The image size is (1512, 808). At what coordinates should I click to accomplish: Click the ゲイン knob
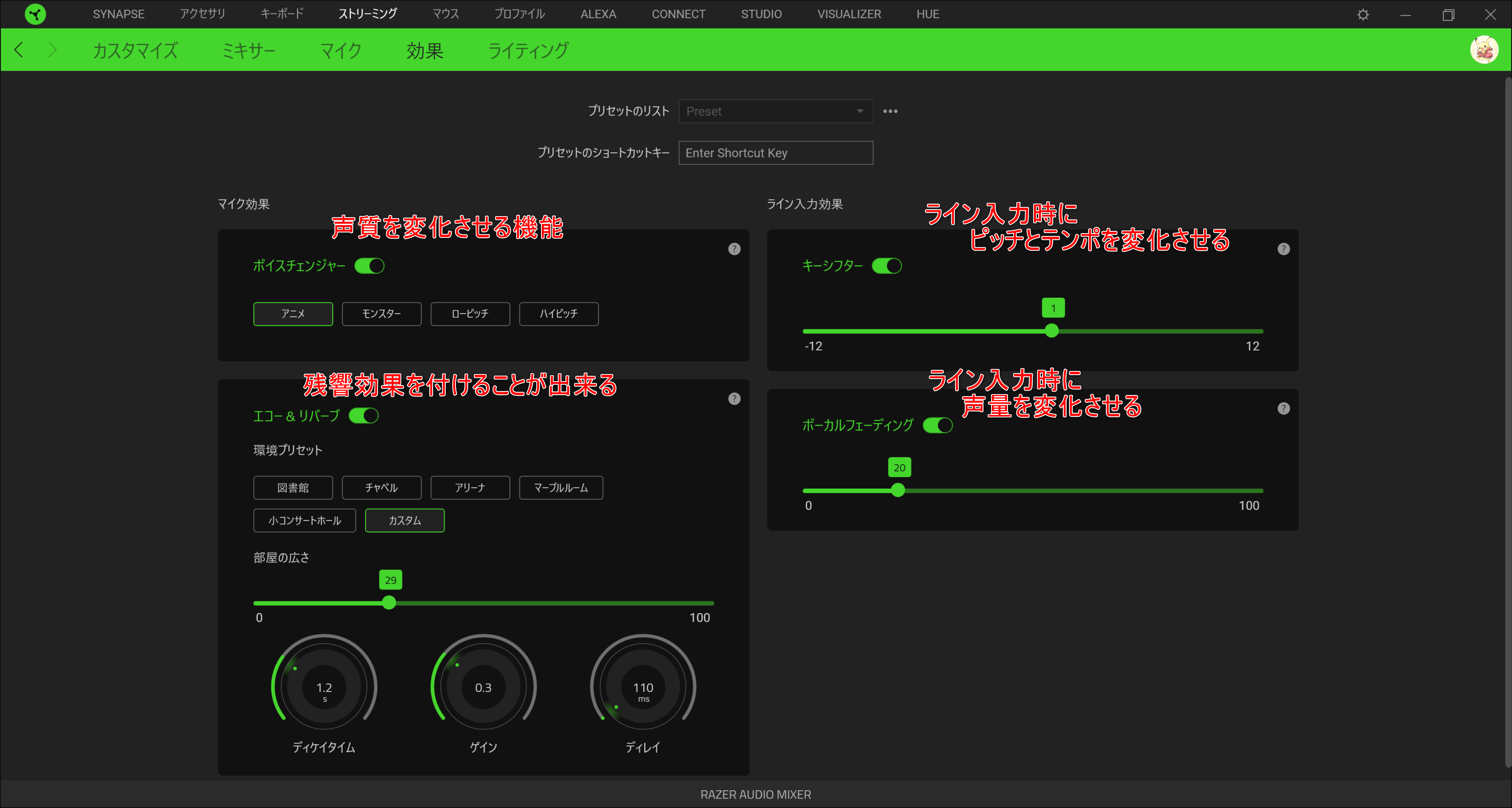point(484,687)
